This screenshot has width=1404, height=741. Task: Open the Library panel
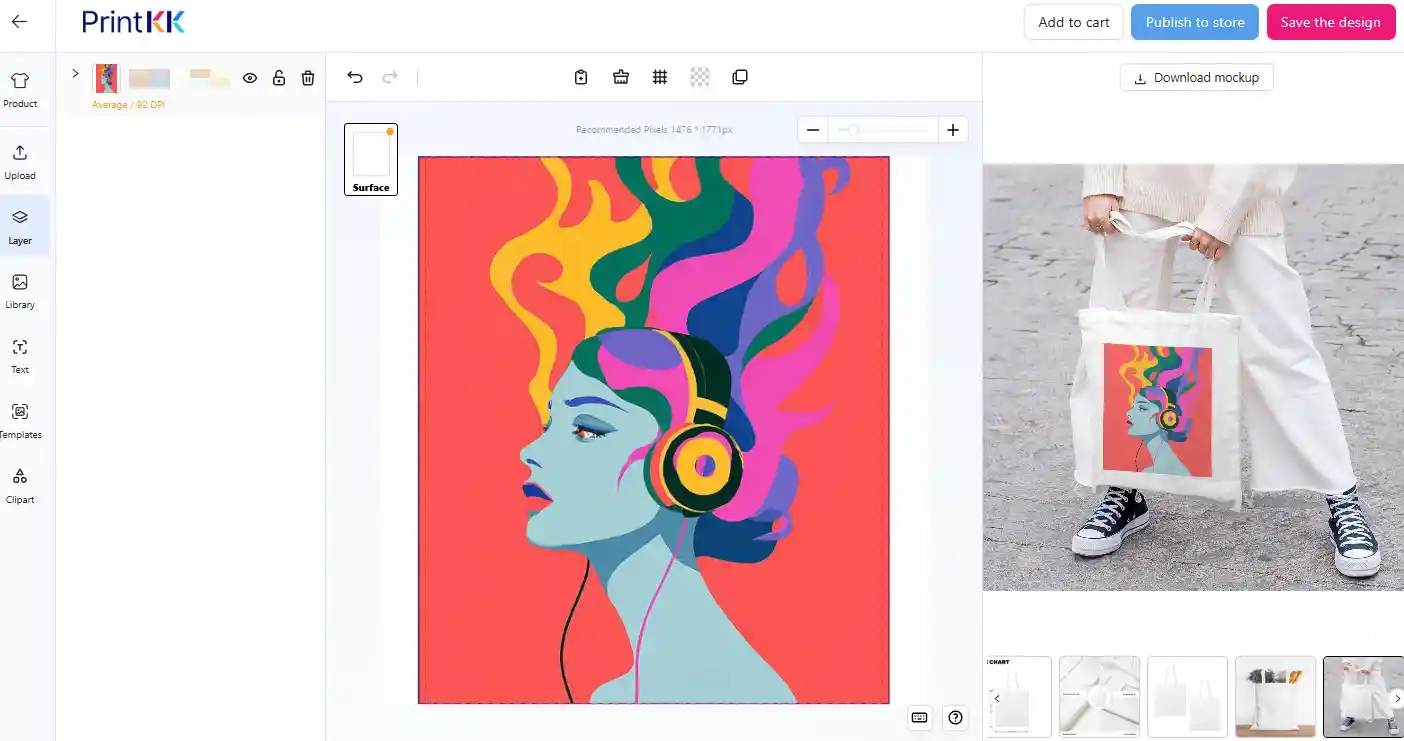20,291
